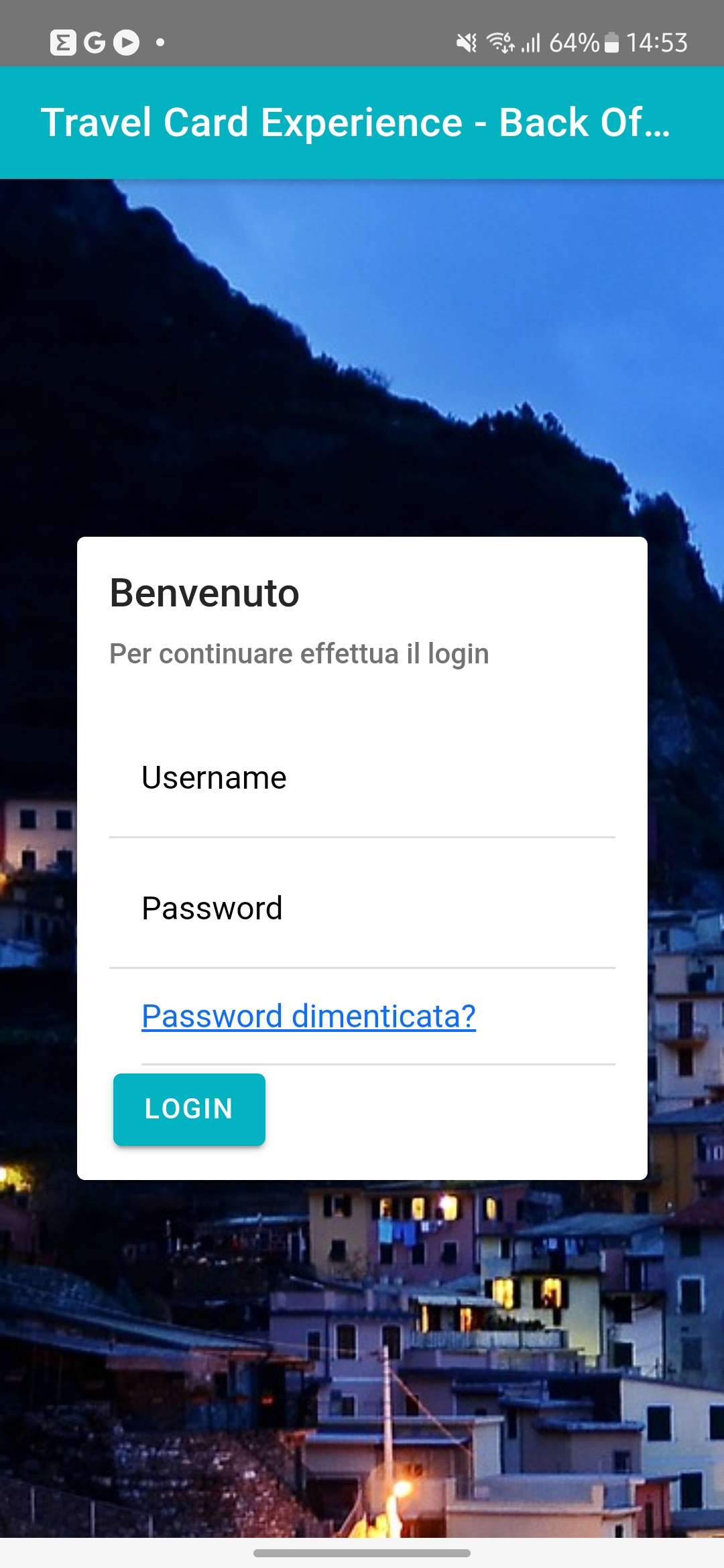Tap the Google notification icon

[95, 43]
